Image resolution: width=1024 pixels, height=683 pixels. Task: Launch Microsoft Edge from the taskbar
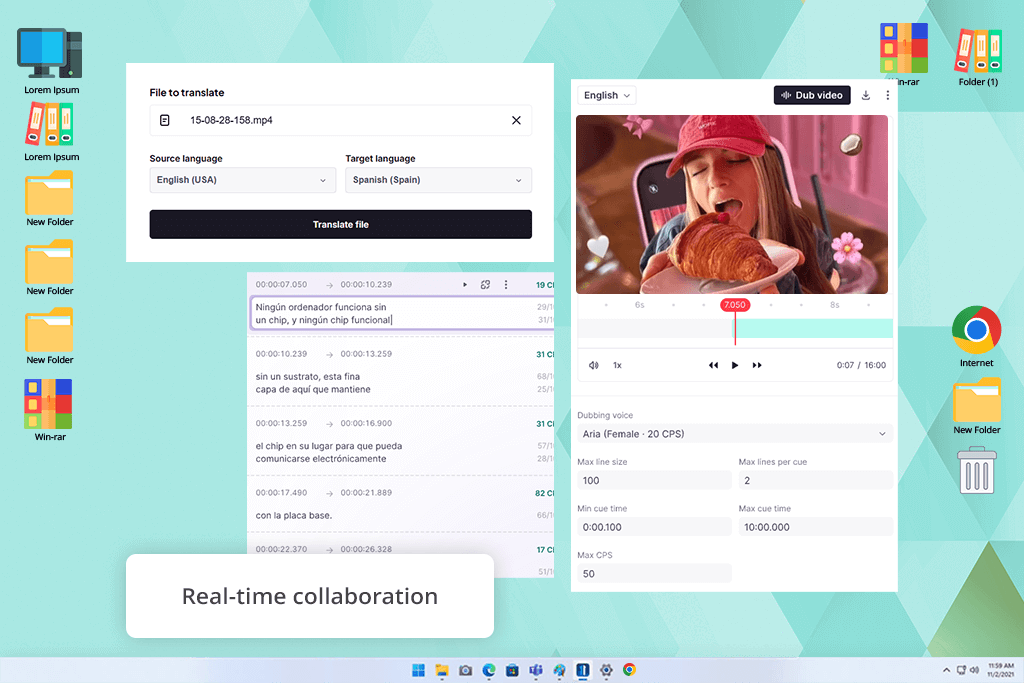pos(489,670)
